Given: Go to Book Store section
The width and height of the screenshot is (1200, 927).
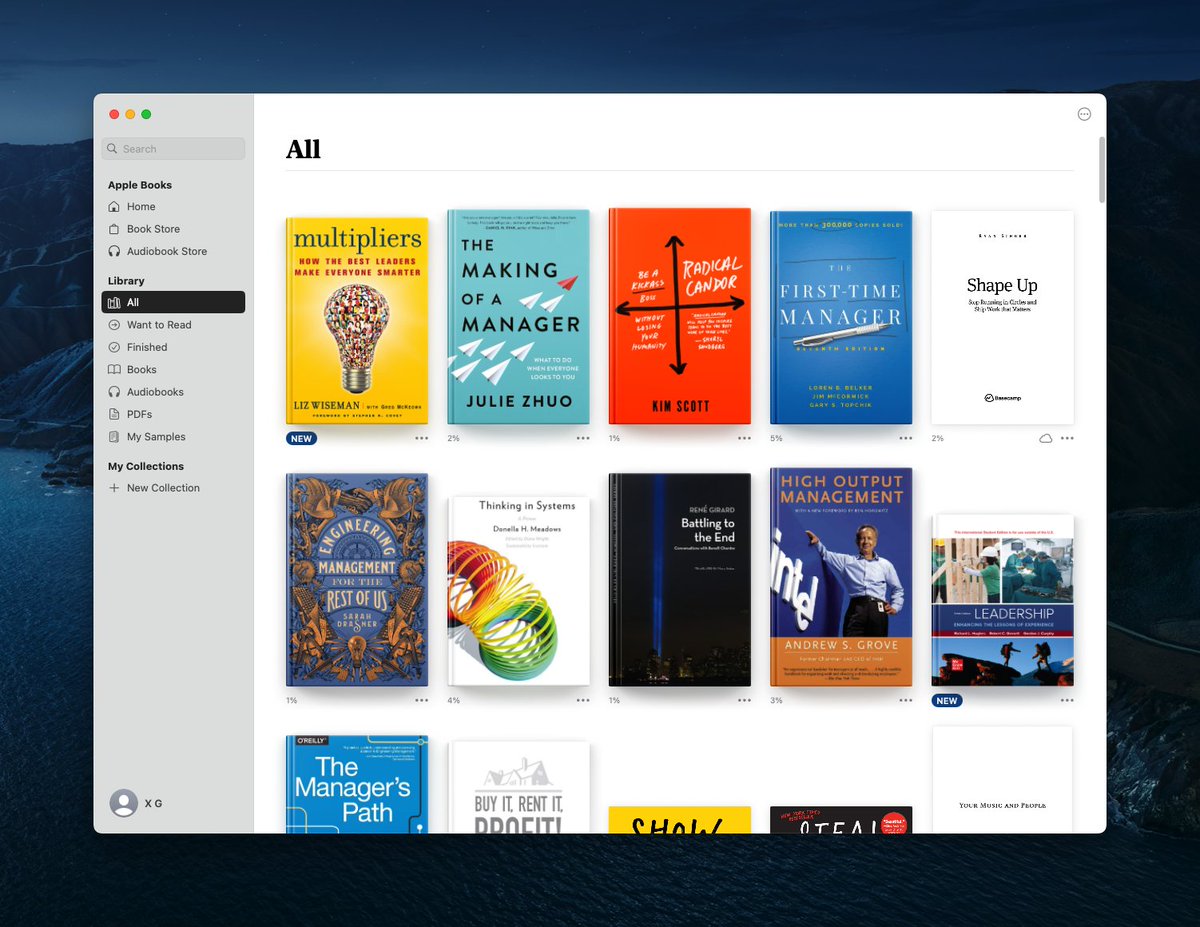Looking at the screenshot, I should [173, 229].
